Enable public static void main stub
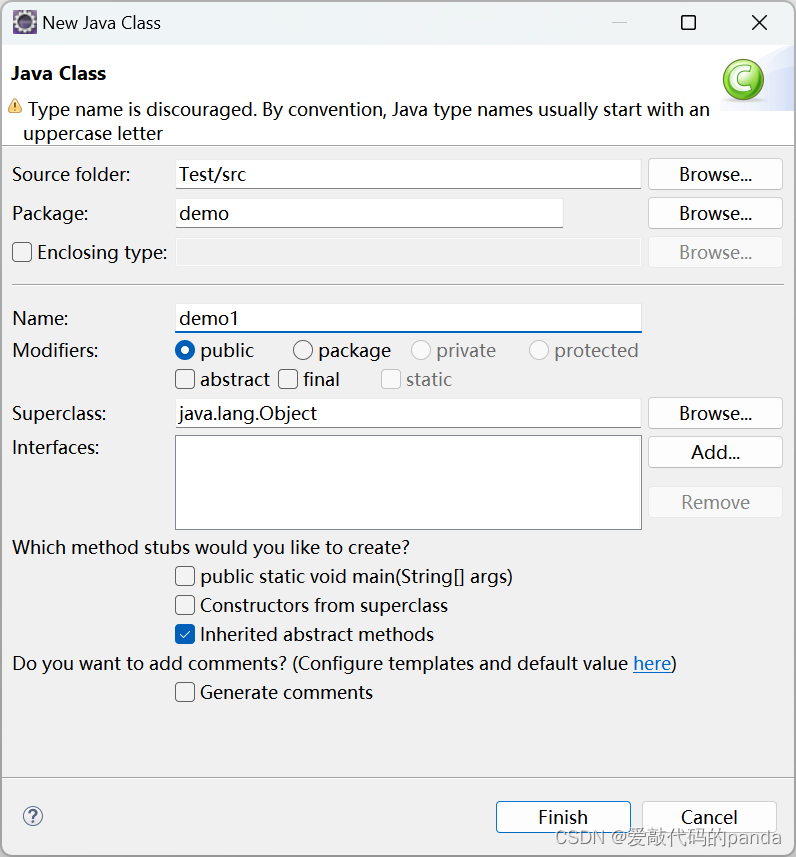The image size is (796, 857). tap(185, 576)
